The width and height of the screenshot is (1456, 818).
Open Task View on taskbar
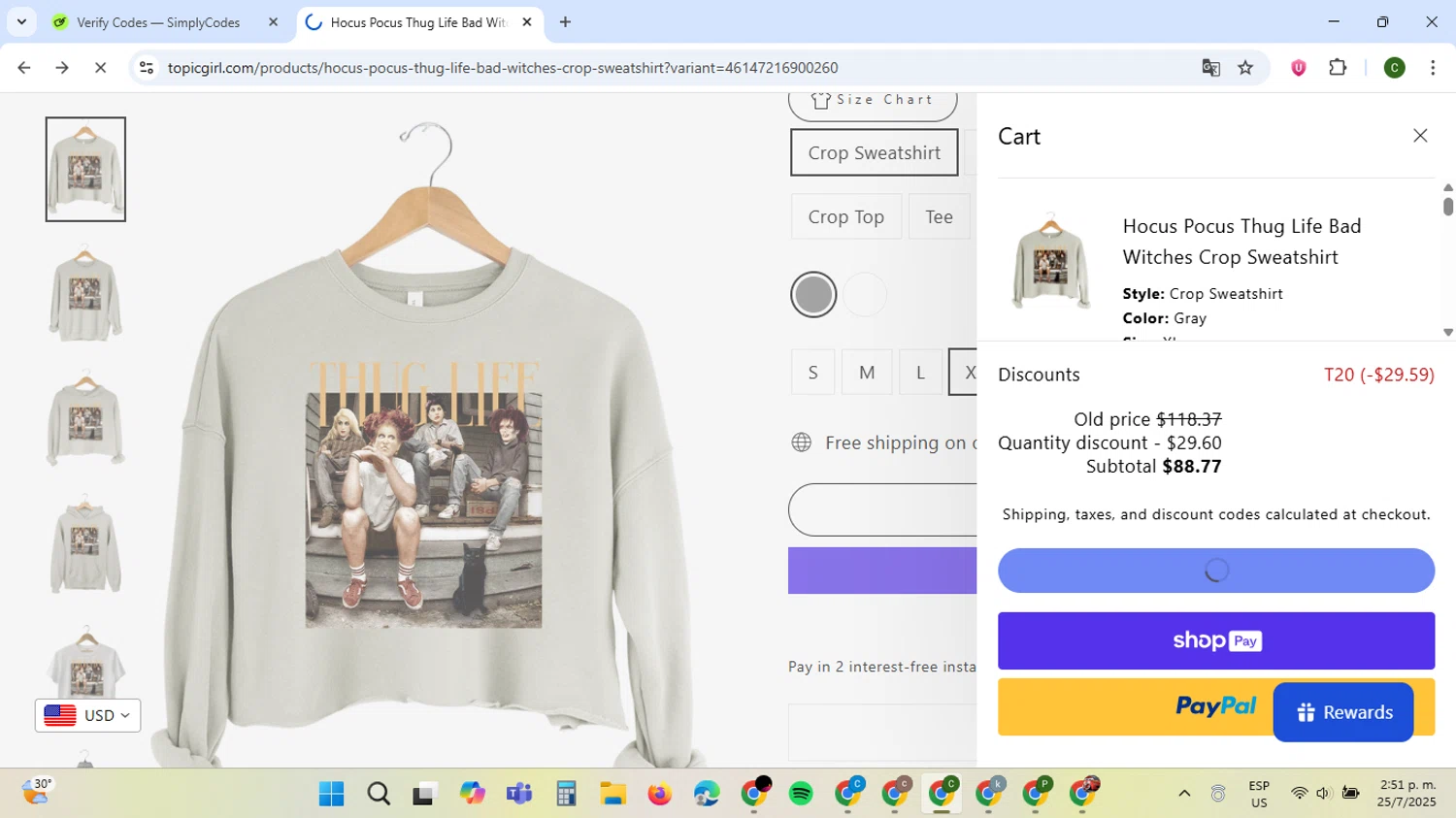(x=425, y=794)
